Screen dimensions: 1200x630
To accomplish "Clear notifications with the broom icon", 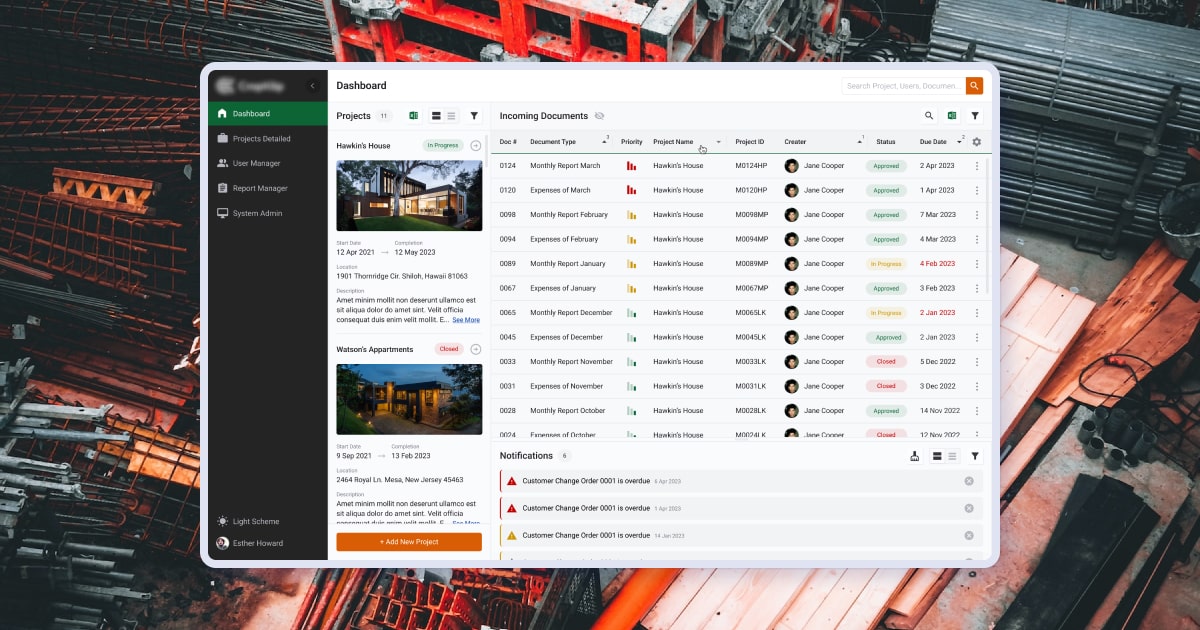I will (915, 456).
